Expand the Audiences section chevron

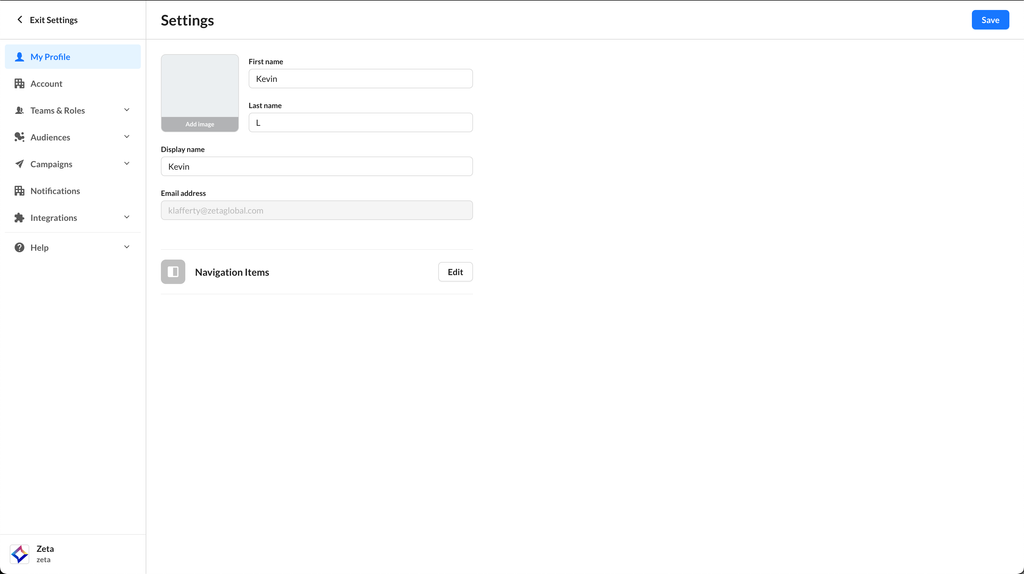127,137
